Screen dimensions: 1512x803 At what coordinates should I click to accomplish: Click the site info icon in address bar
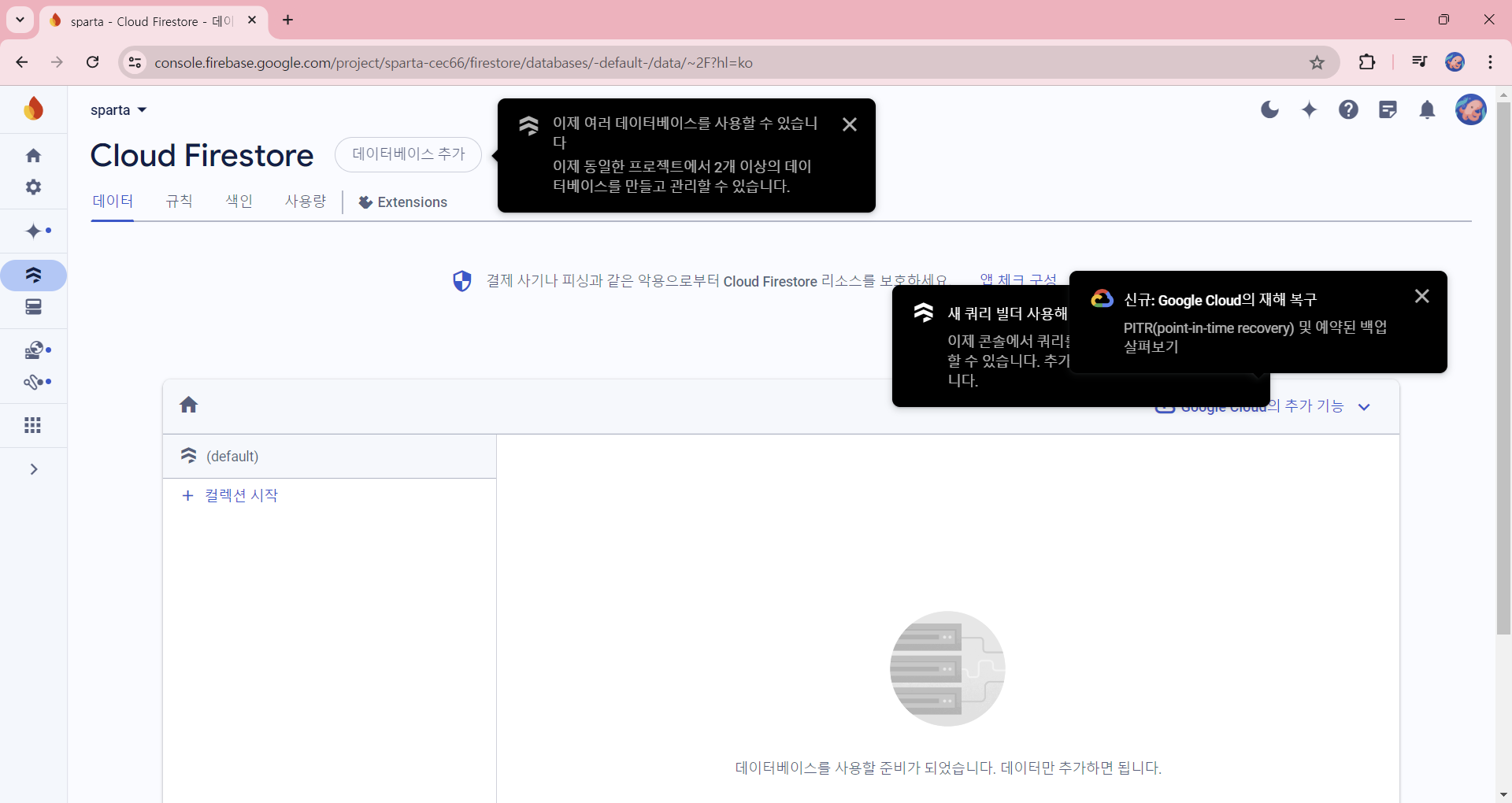point(135,62)
